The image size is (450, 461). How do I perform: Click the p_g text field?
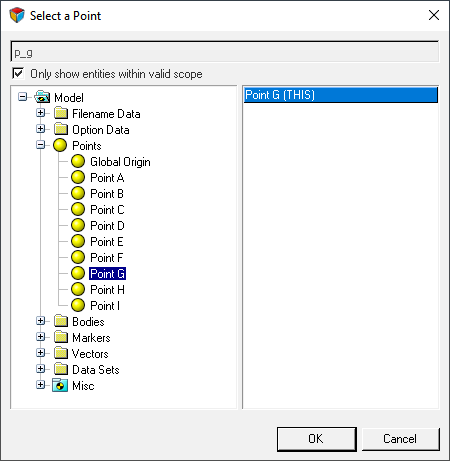225,52
